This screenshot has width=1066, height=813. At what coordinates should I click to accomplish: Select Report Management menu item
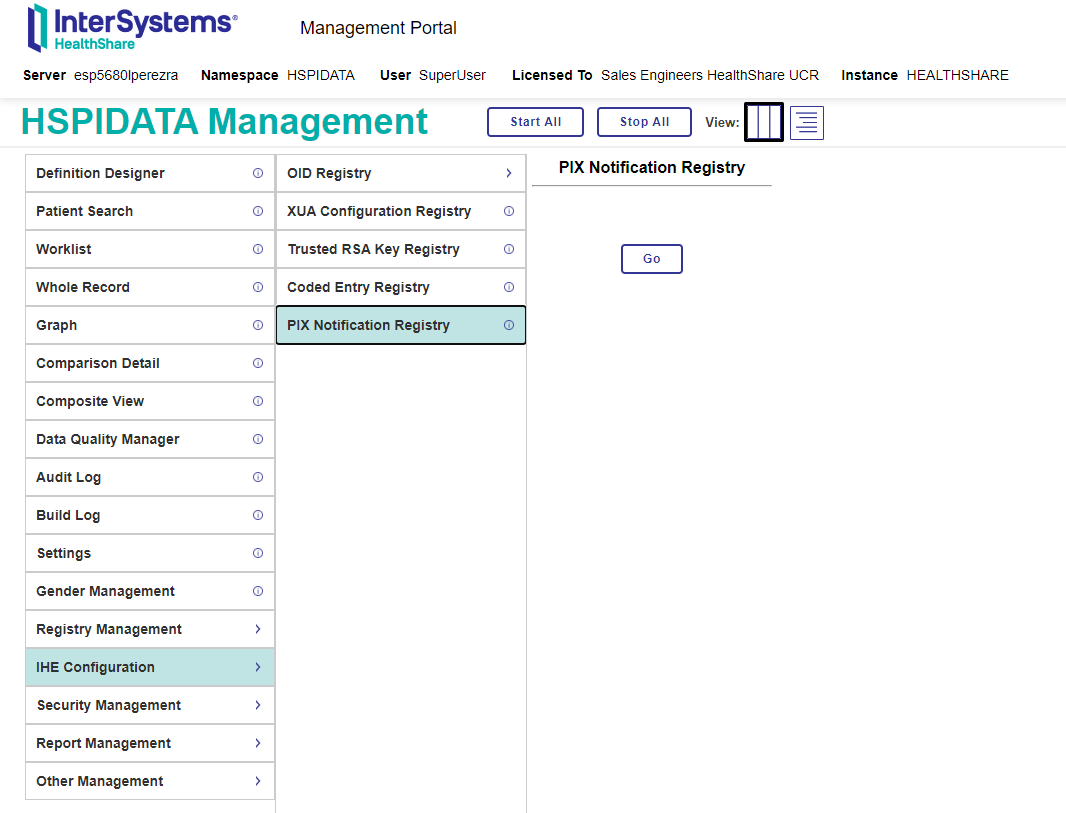click(150, 744)
